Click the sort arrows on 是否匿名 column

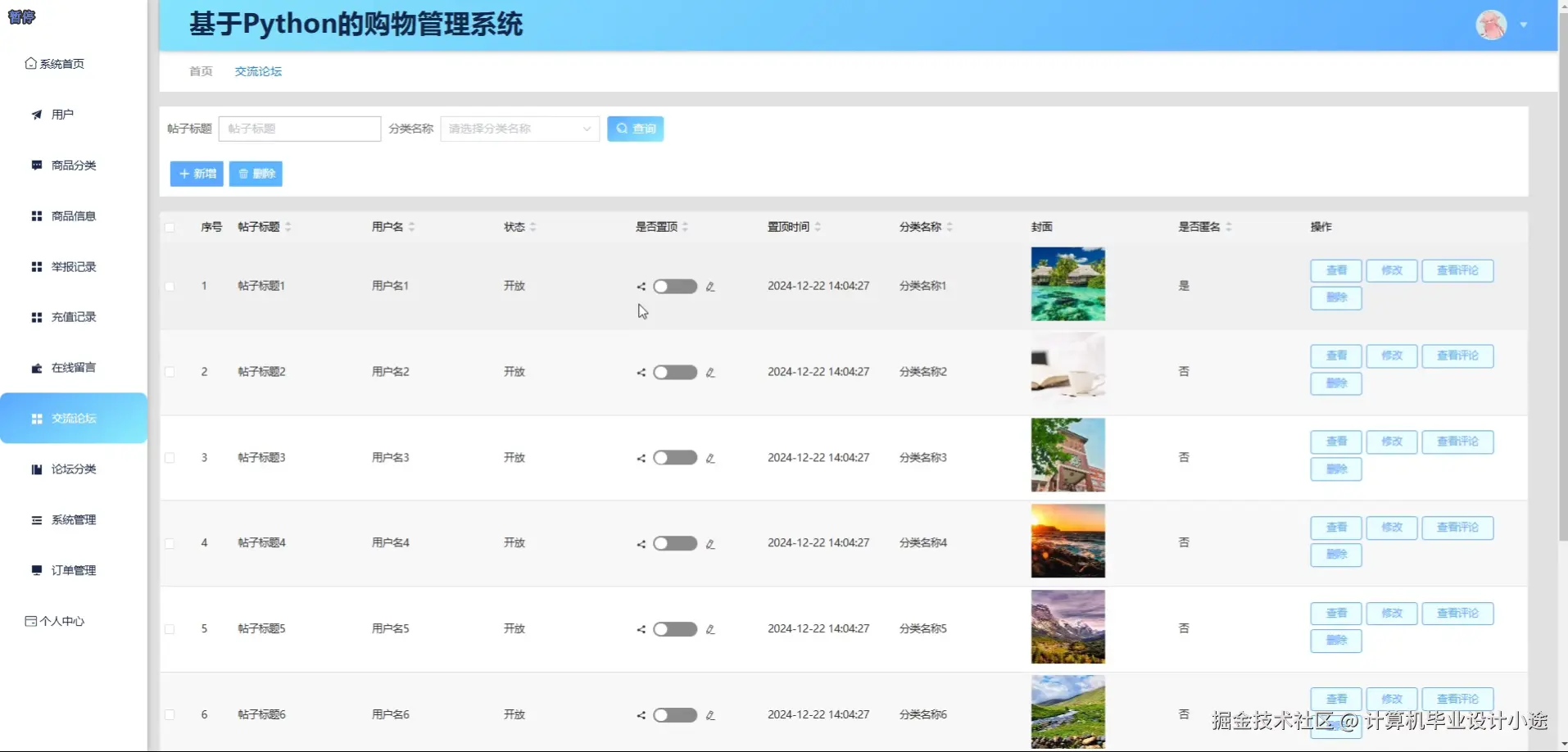point(1229,227)
